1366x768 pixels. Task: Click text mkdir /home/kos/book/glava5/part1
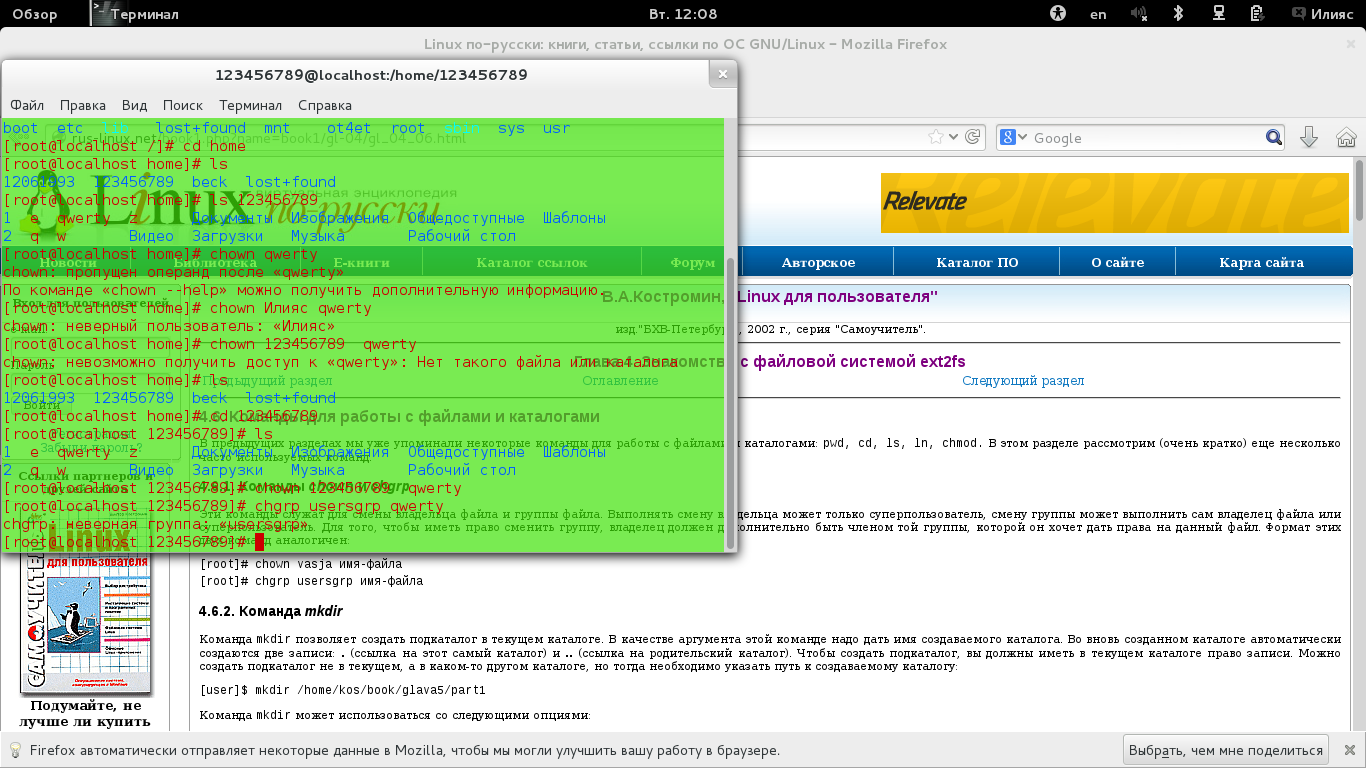342,690
